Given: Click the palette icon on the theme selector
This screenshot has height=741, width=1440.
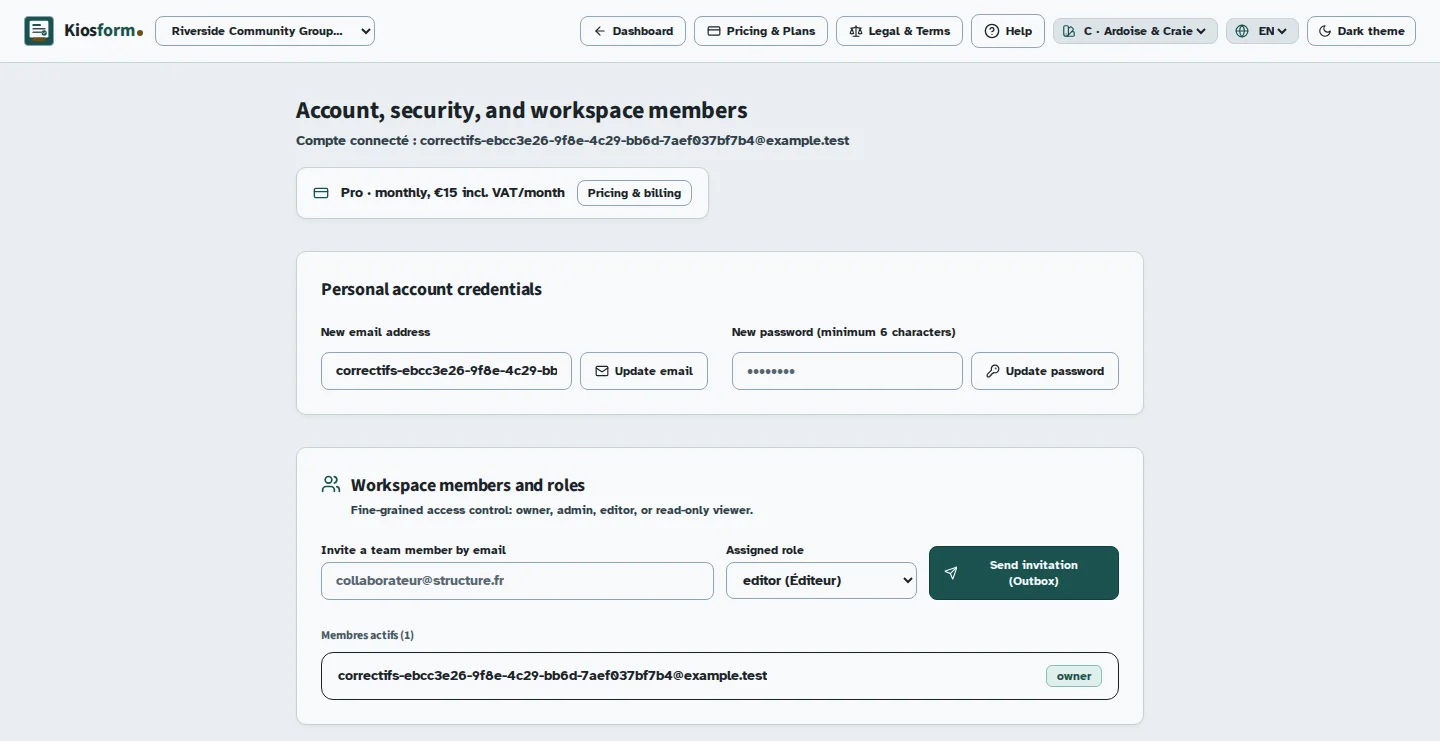Looking at the screenshot, I should [x=1069, y=31].
